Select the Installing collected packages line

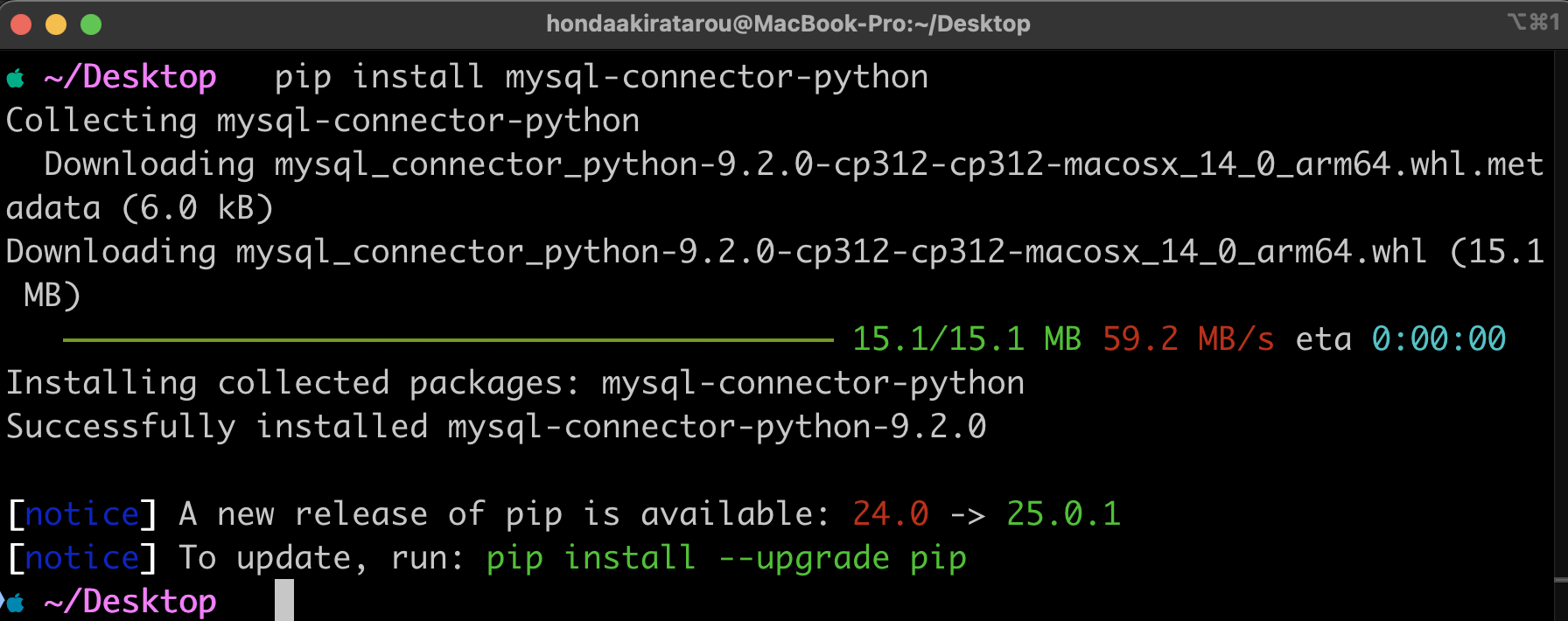(514, 382)
